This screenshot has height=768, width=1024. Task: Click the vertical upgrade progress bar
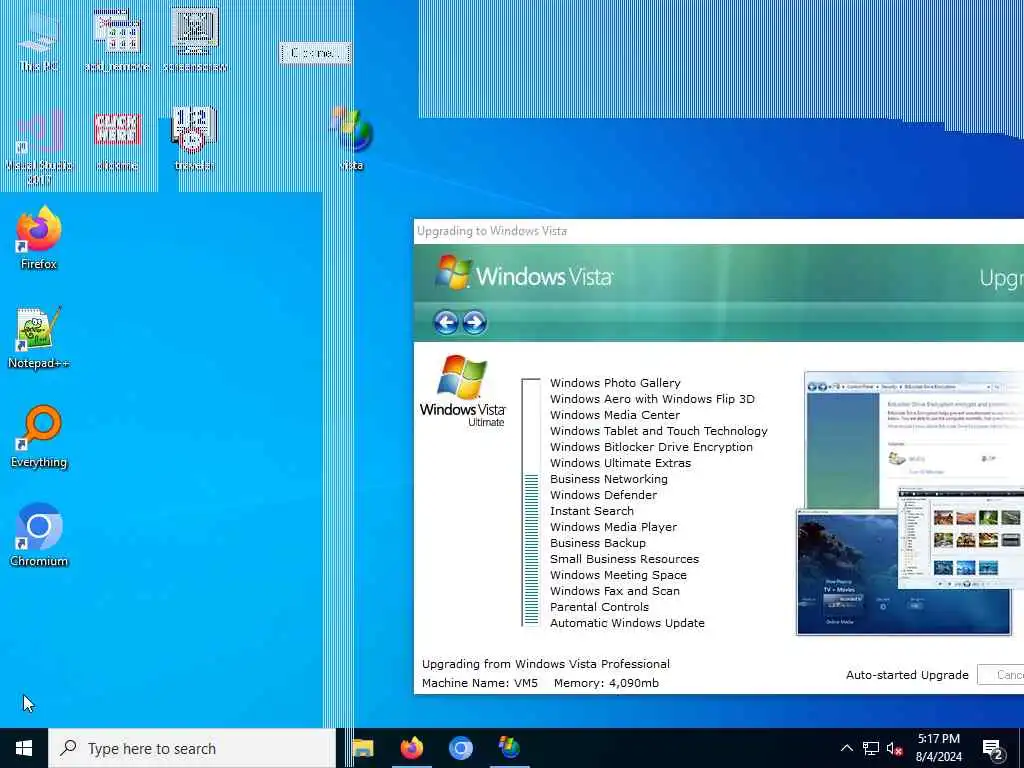click(x=531, y=502)
